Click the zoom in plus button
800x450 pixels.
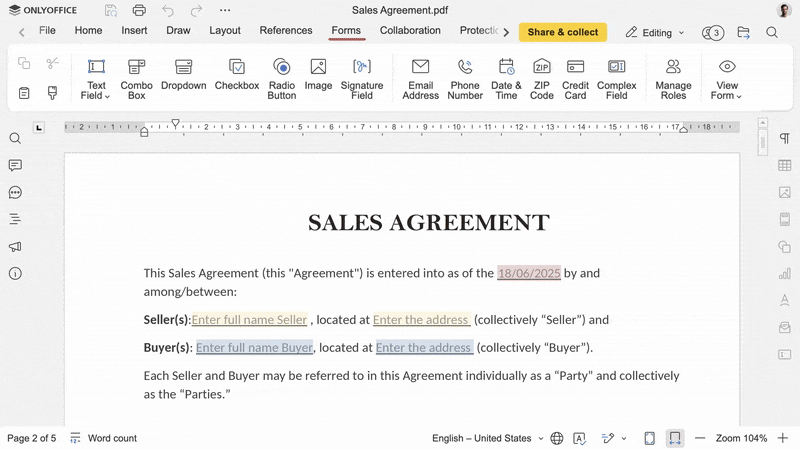point(783,438)
